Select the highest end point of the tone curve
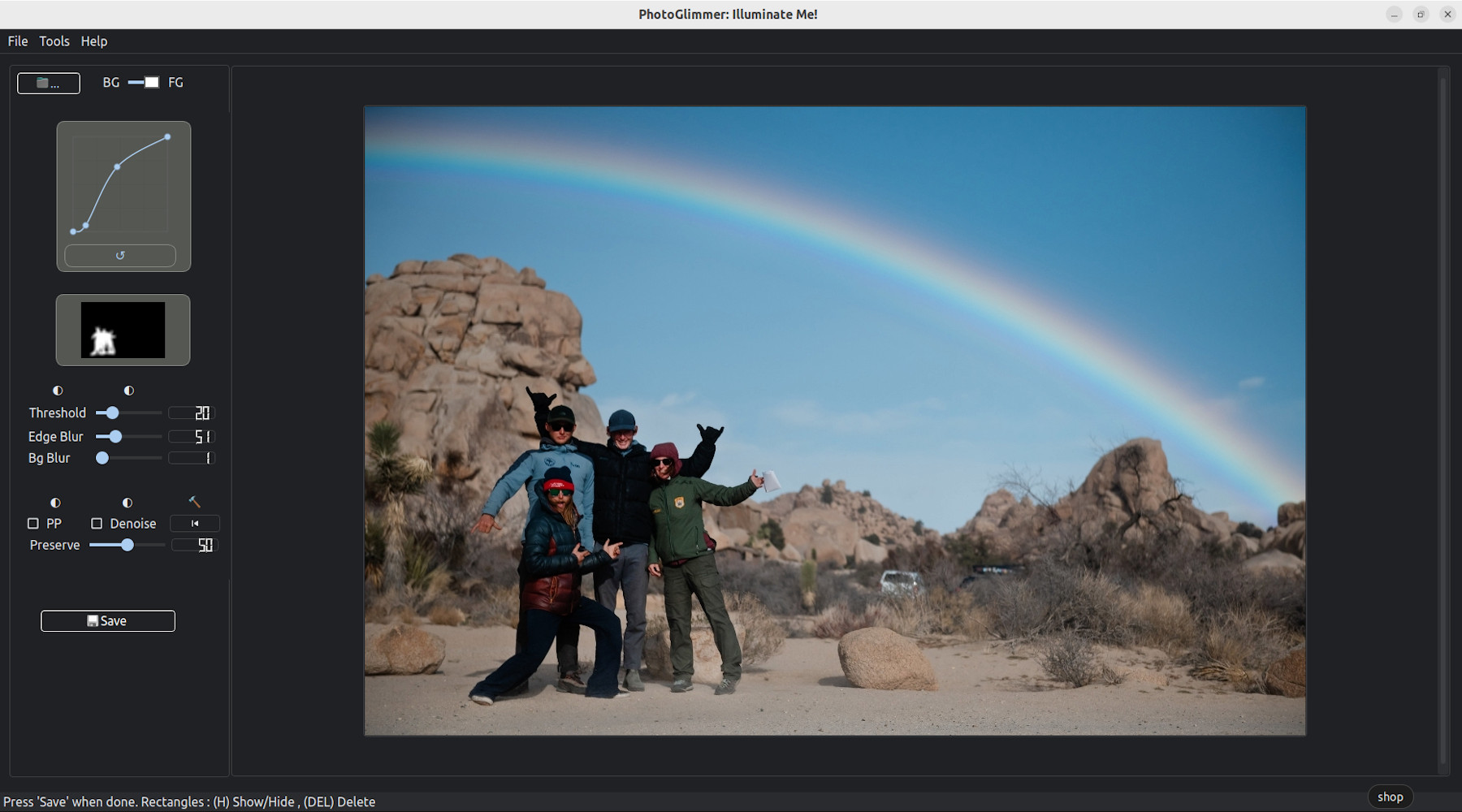The image size is (1462, 812). point(167,137)
